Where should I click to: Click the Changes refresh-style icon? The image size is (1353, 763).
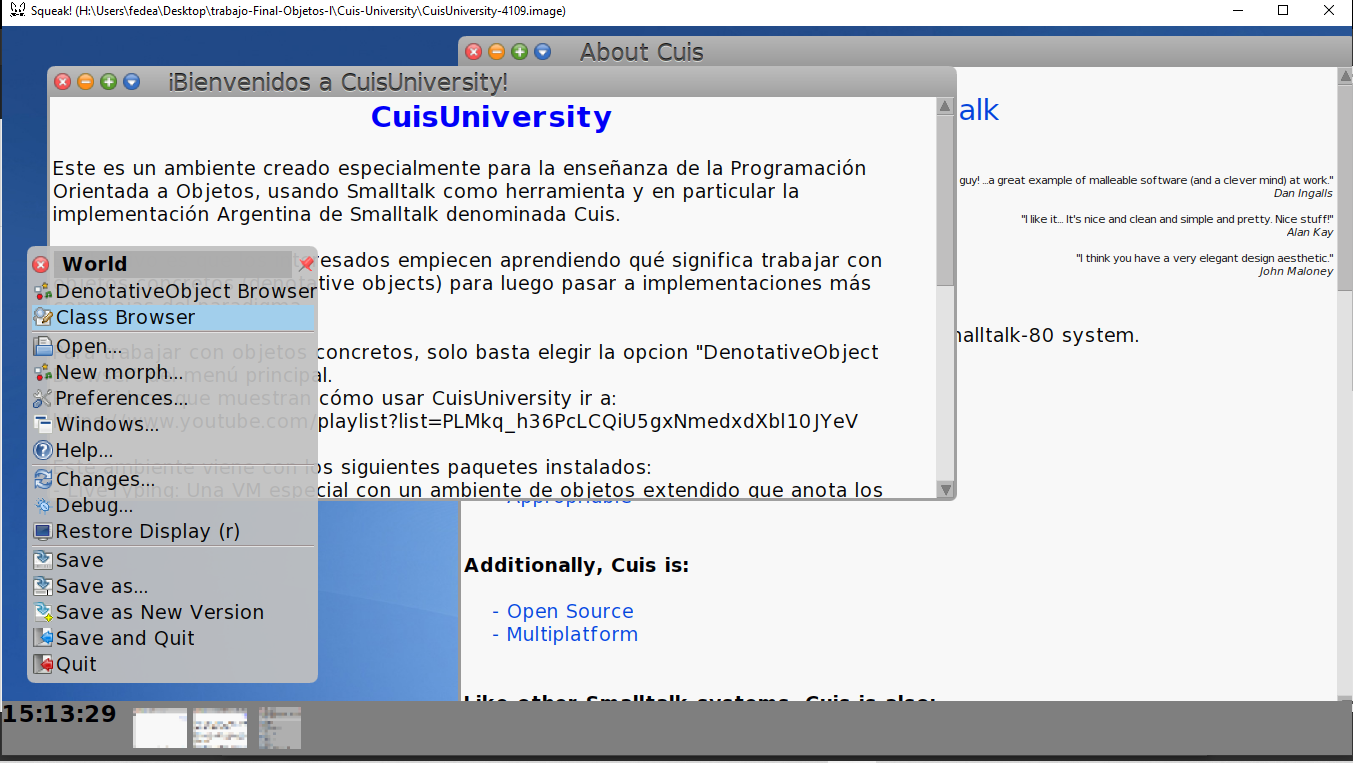click(42, 479)
